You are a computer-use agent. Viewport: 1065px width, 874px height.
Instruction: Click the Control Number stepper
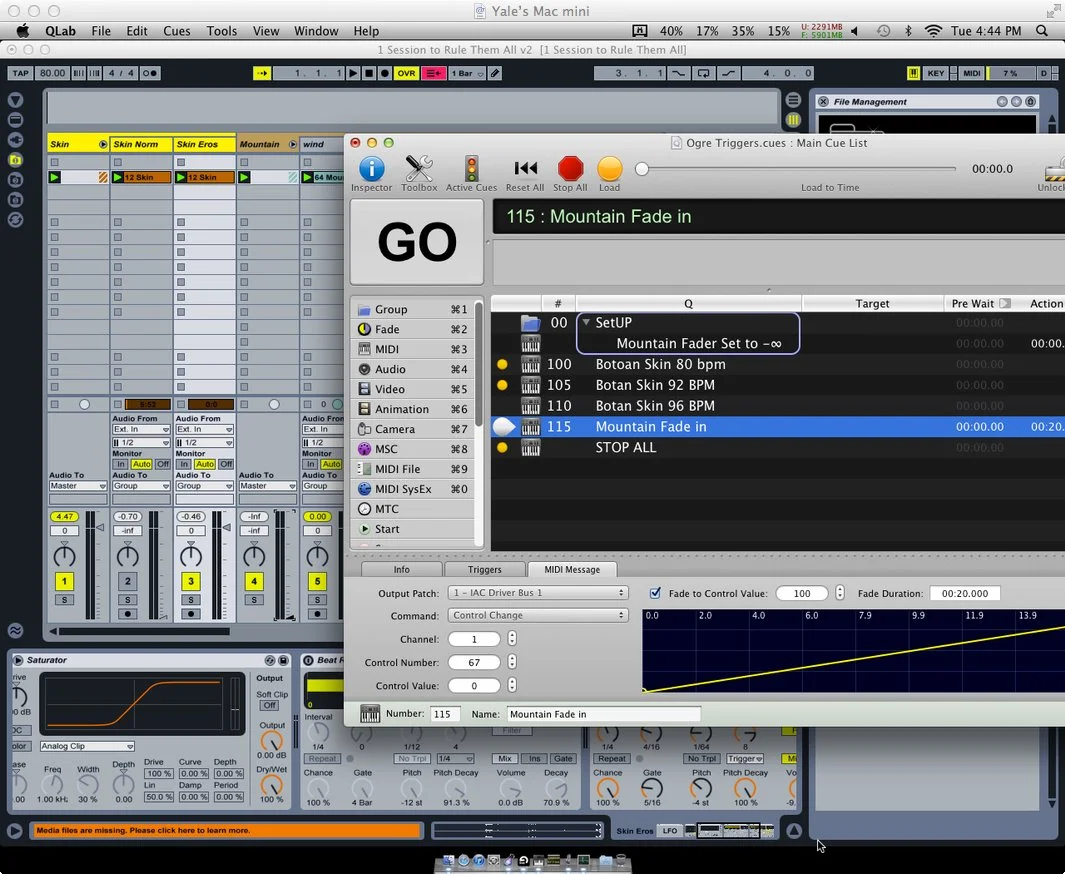click(512, 662)
